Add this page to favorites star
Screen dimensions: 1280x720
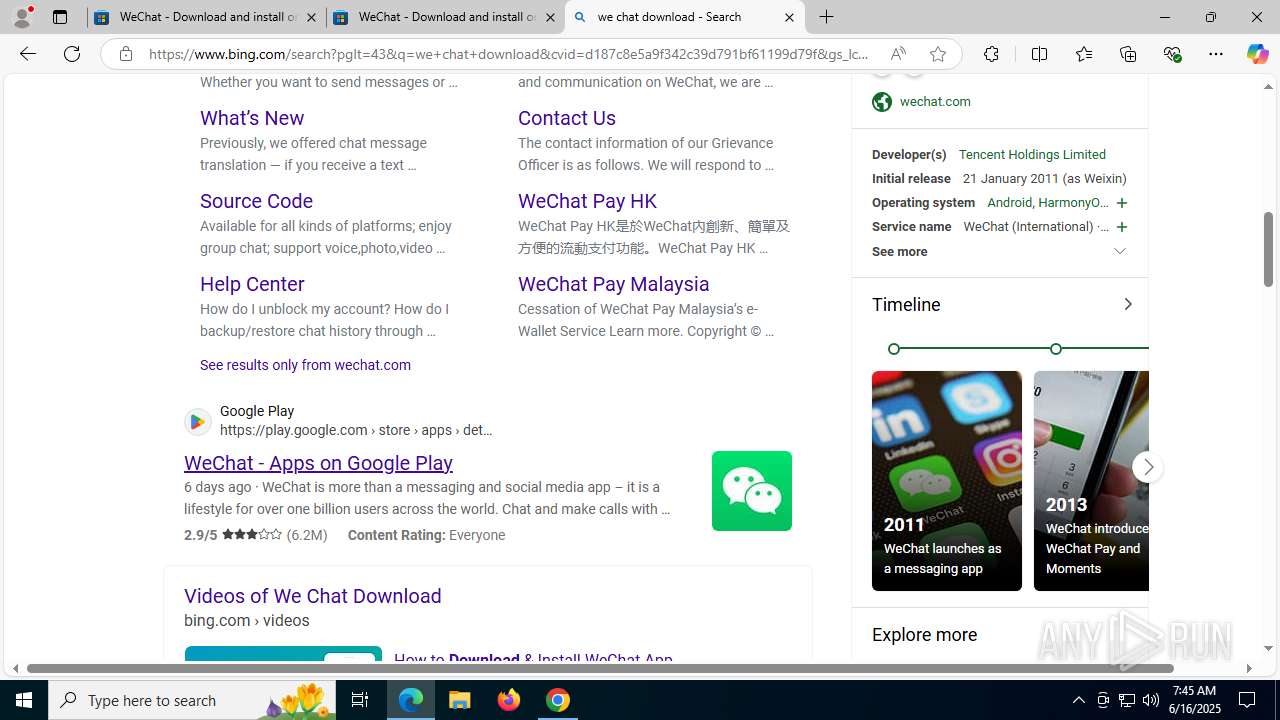point(937,54)
